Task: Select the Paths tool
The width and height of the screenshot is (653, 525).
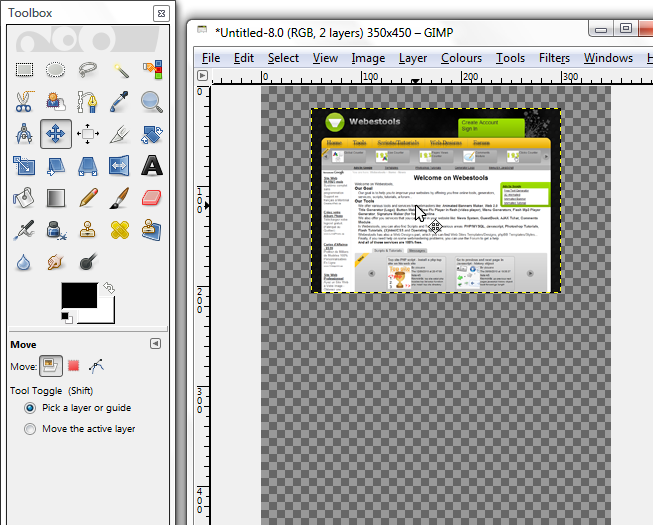Action: coord(87,102)
